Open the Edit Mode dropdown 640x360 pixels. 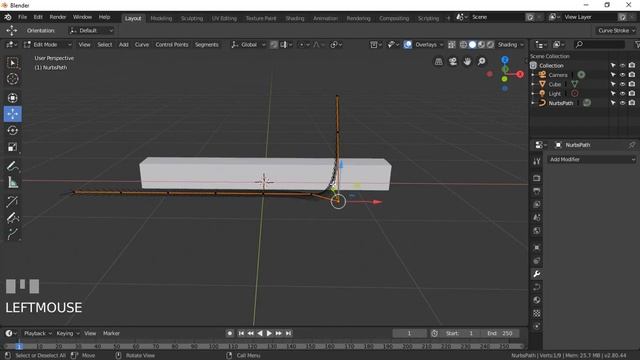pos(48,44)
